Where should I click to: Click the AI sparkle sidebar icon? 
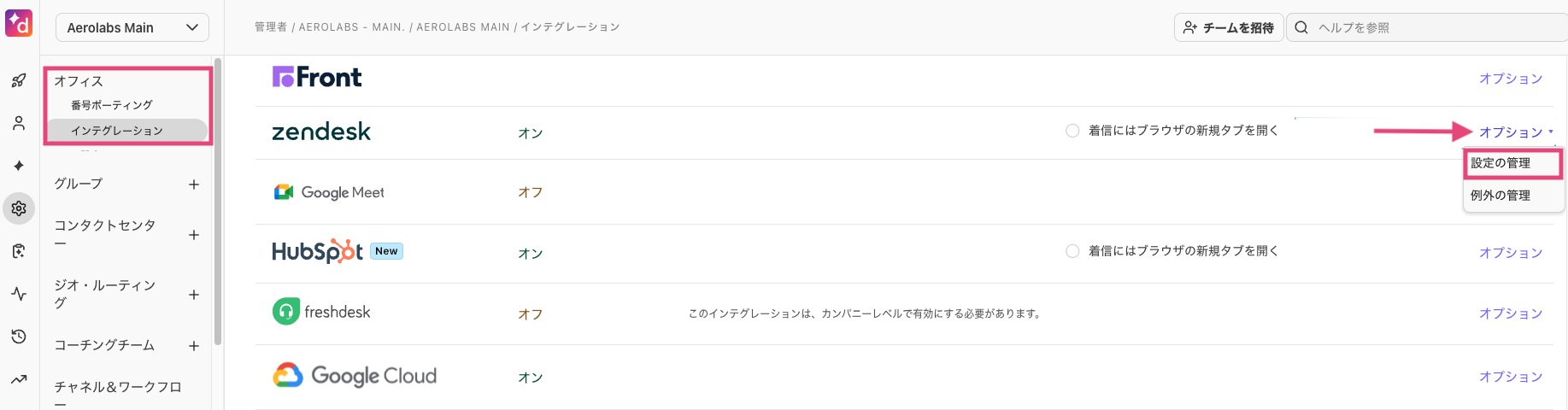click(x=19, y=166)
